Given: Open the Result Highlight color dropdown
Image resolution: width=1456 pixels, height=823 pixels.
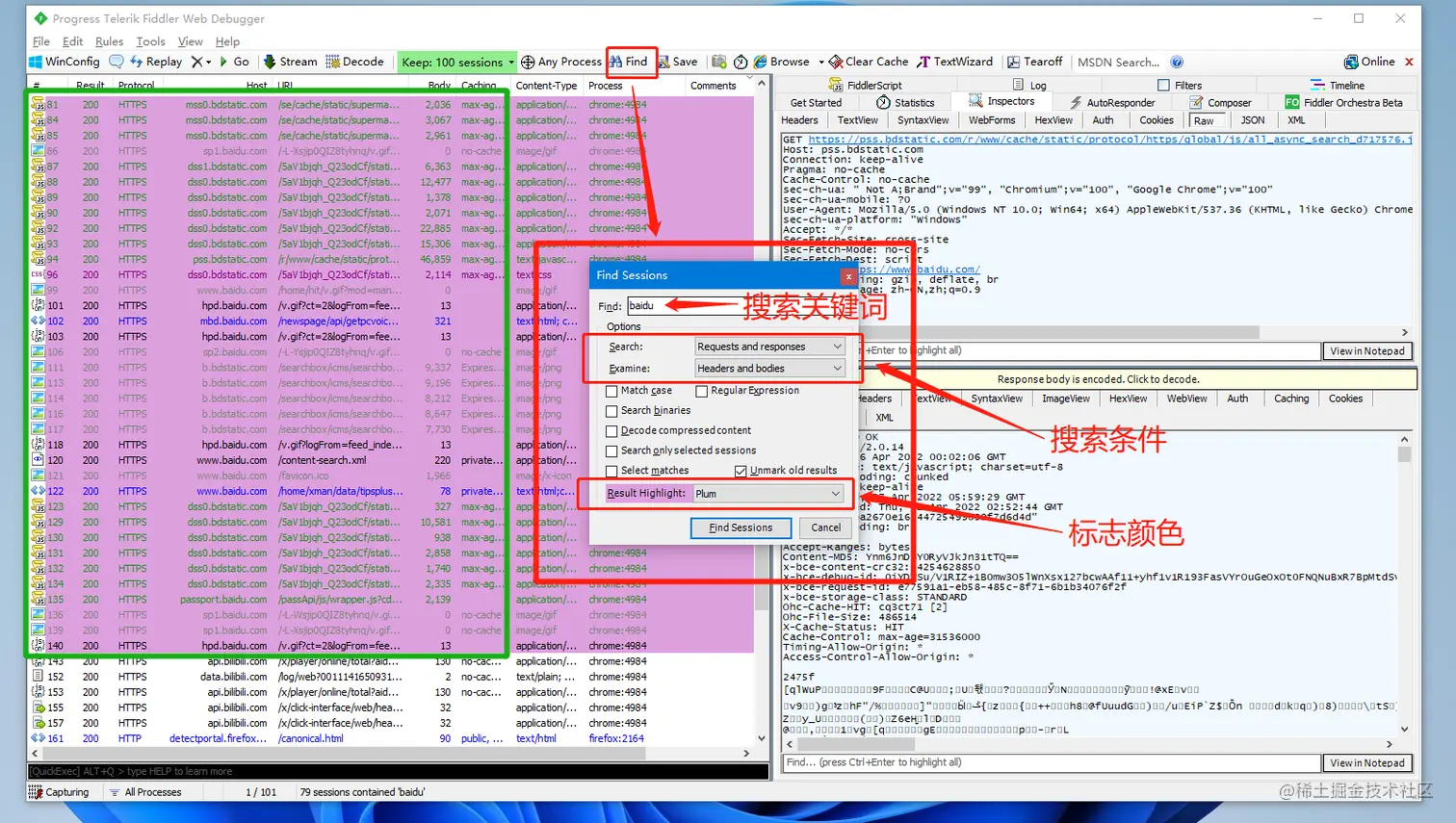Looking at the screenshot, I should [x=767, y=494].
